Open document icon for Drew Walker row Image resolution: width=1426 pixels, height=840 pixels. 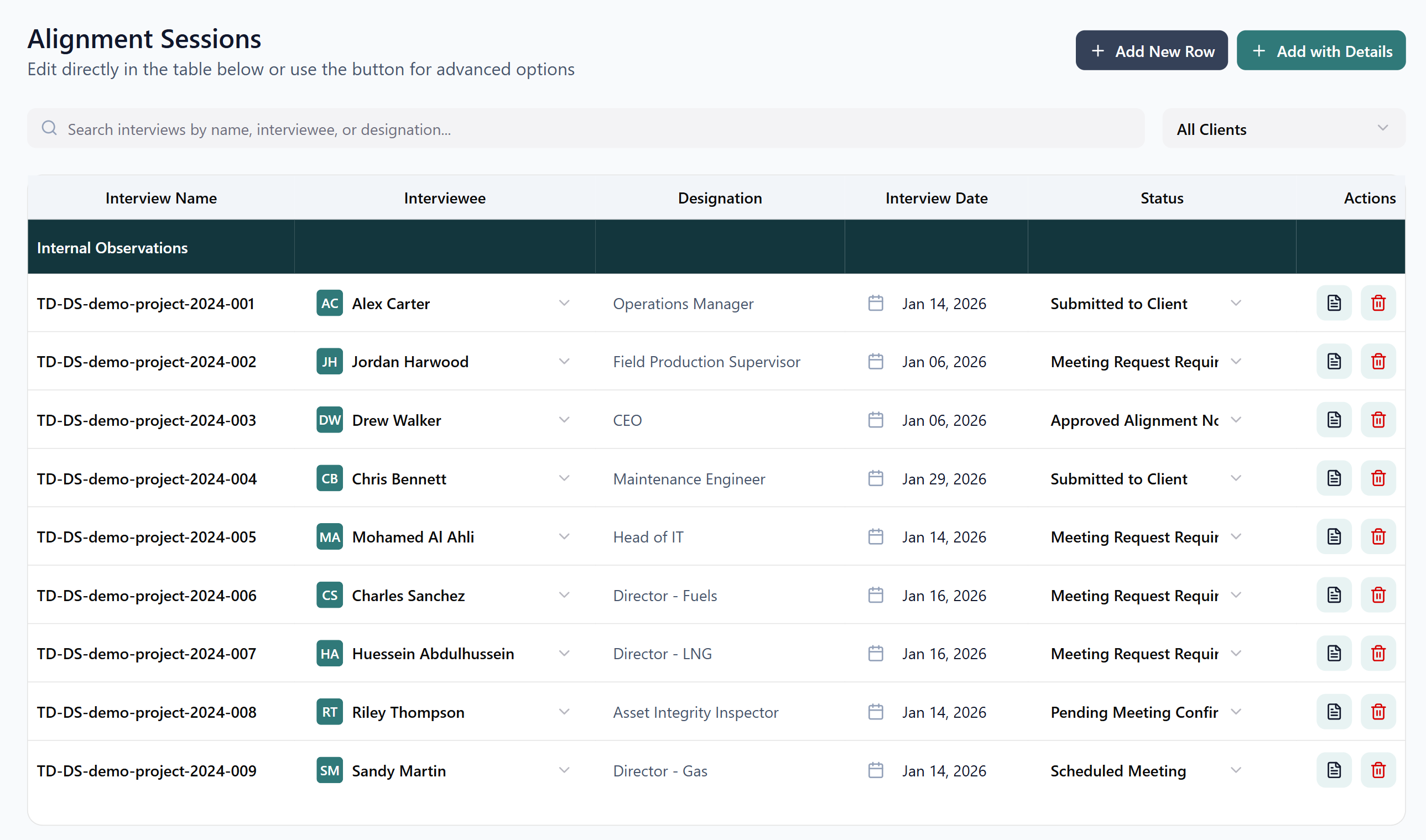point(1334,420)
